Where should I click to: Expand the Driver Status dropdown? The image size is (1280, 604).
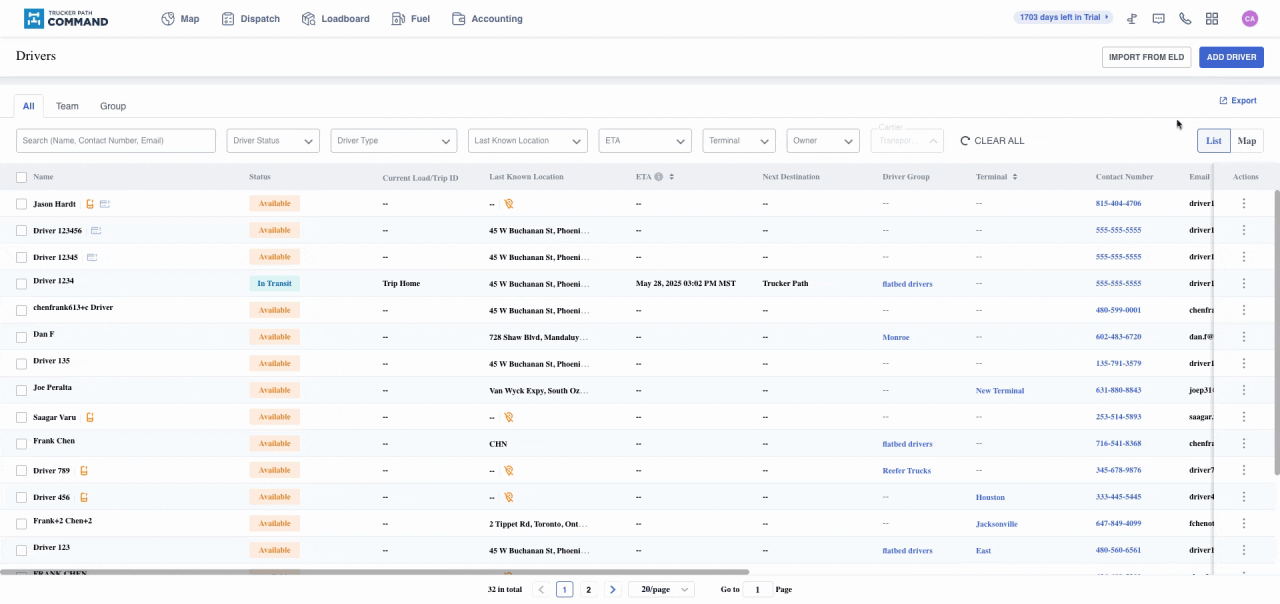point(272,141)
